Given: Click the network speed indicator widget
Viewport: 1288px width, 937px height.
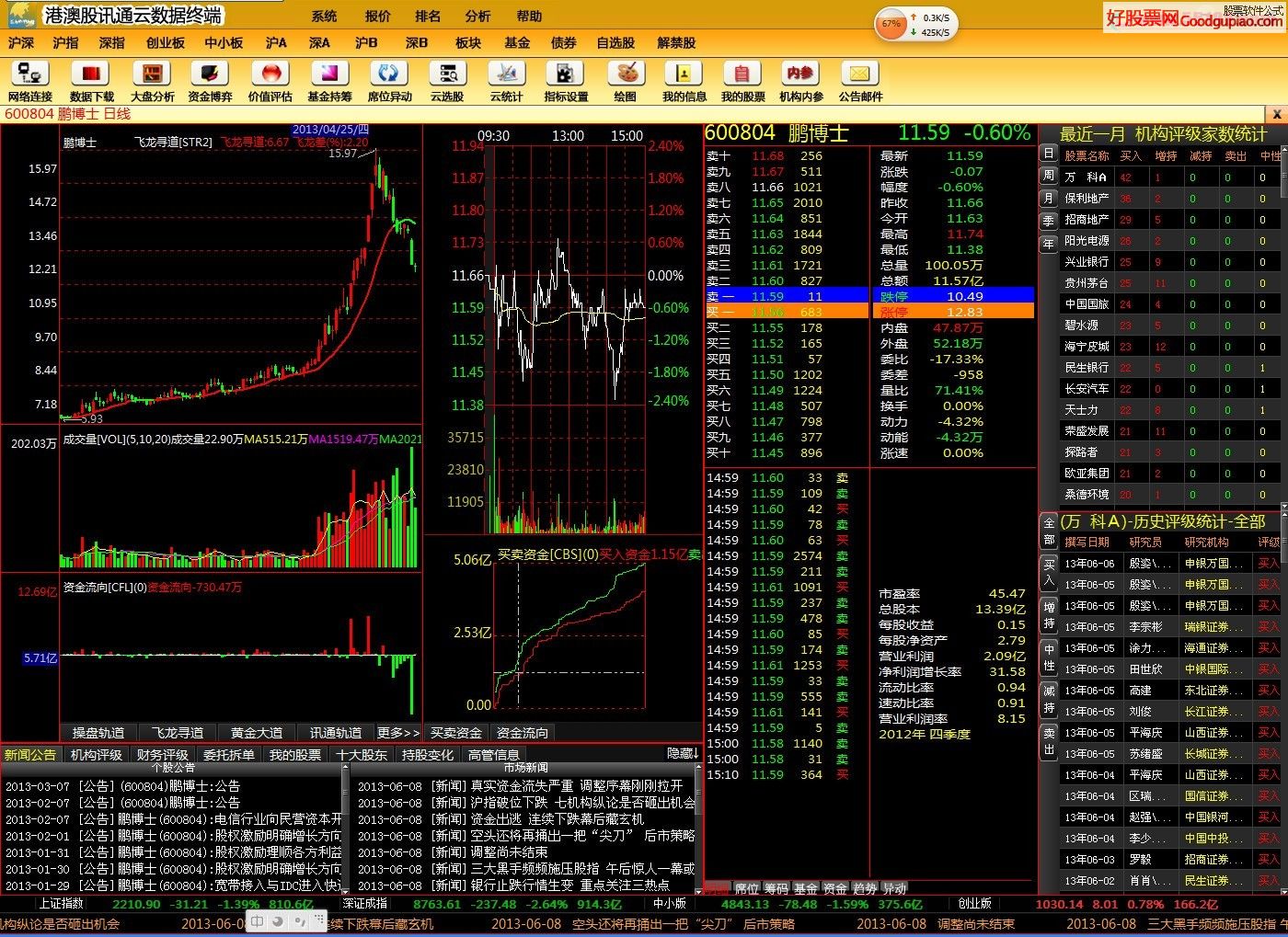Looking at the screenshot, I should point(915,25).
